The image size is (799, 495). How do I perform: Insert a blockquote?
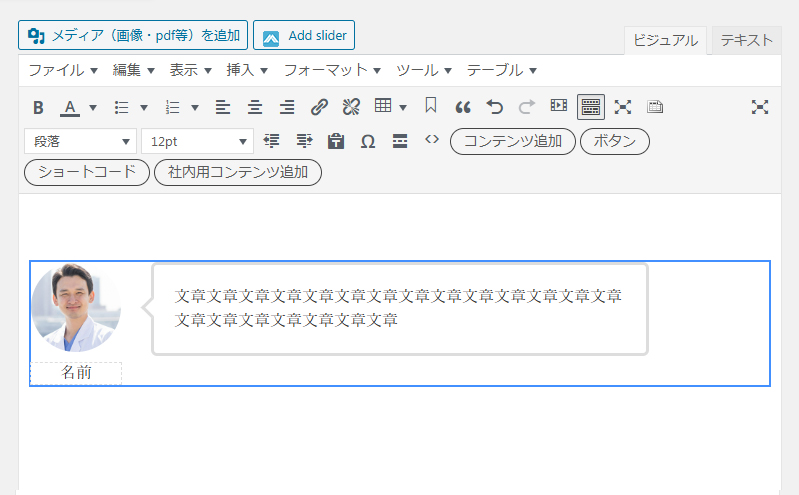tap(462, 107)
